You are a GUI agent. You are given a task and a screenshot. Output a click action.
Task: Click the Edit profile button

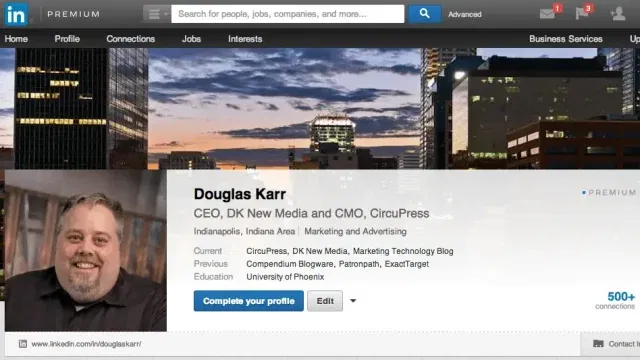[325, 301]
